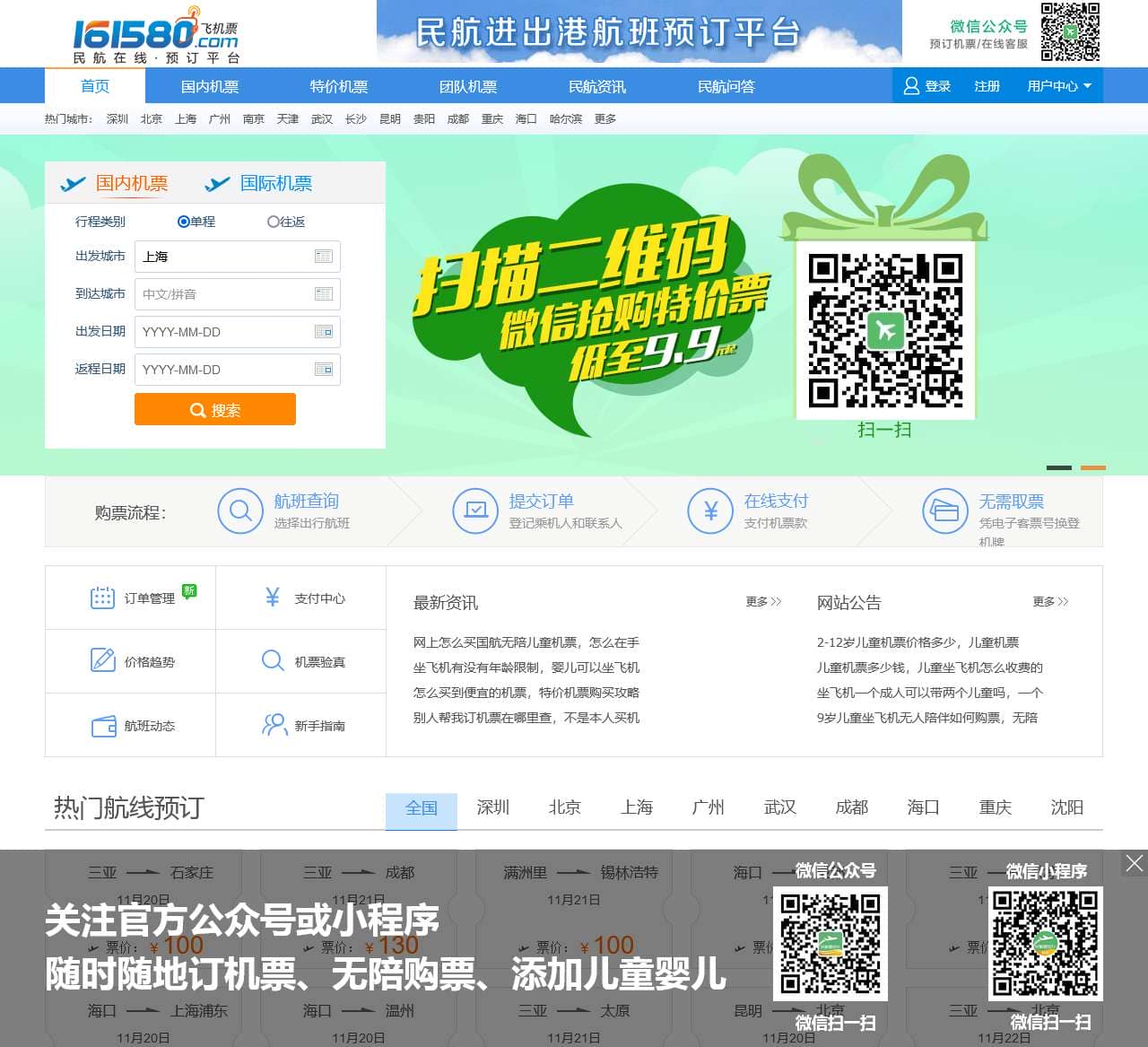The width and height of the screenshot is (1148, 1047).
Task: Click the 微信小程序 QR code in overlay
Action: click(1046, 944)
